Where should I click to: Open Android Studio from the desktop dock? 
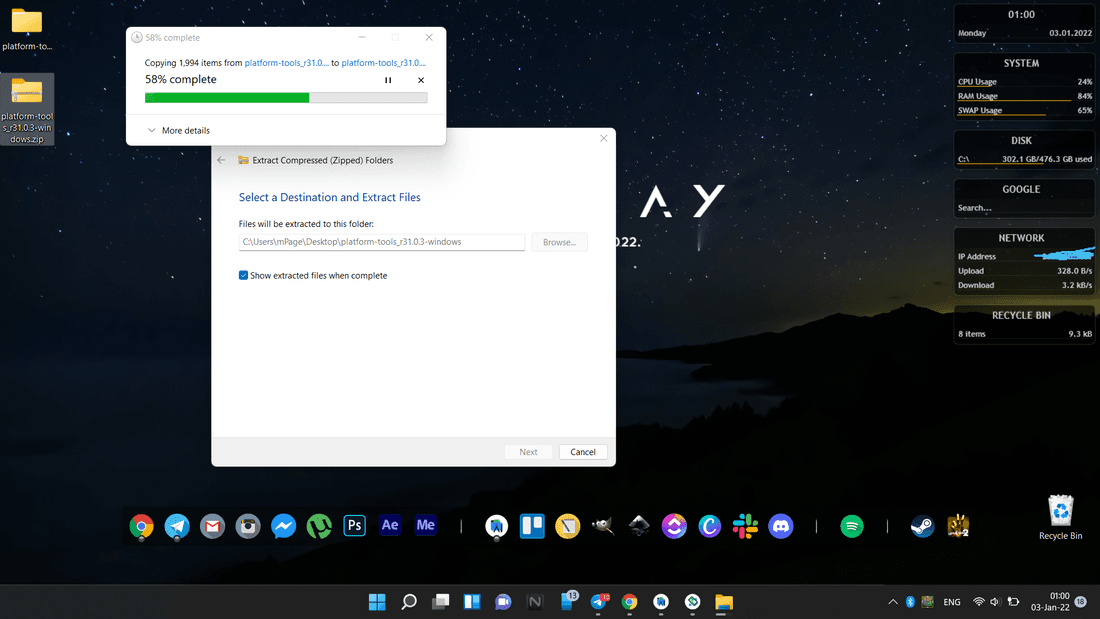[x=497, y=526]
